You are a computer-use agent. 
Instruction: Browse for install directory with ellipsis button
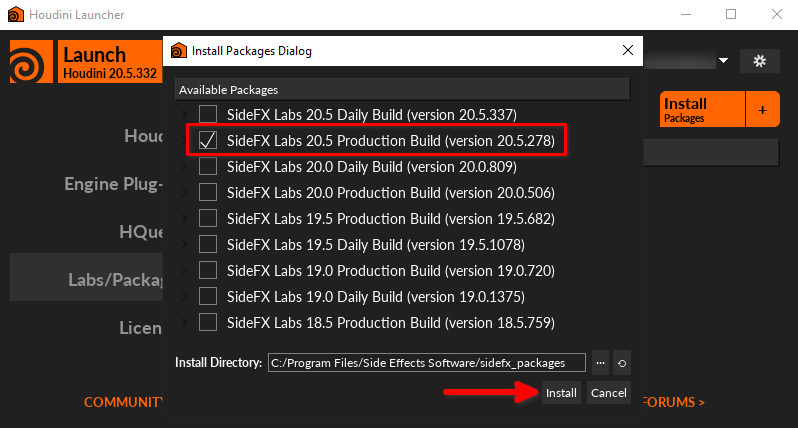601,363
